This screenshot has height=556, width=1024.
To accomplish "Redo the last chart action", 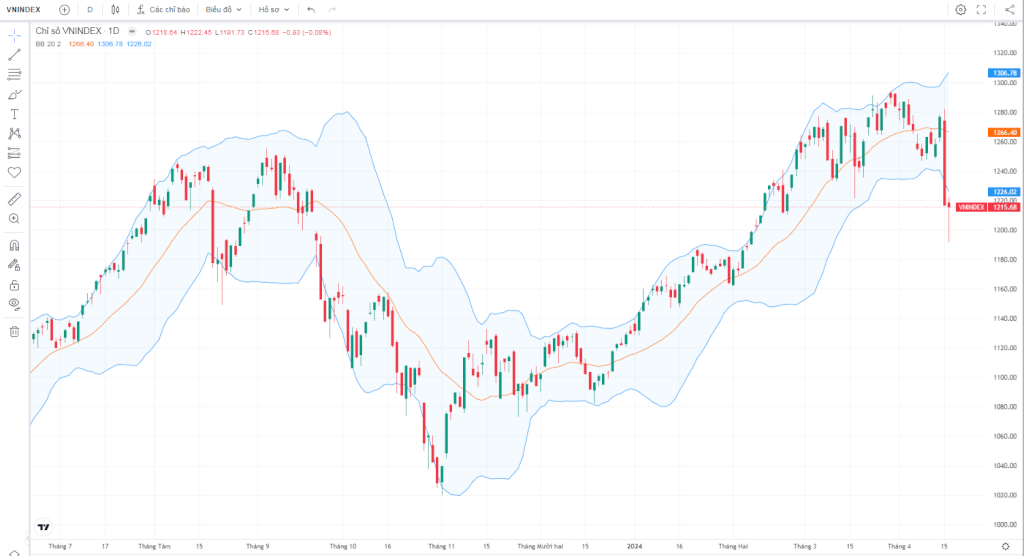I will [x=332, y=10].
